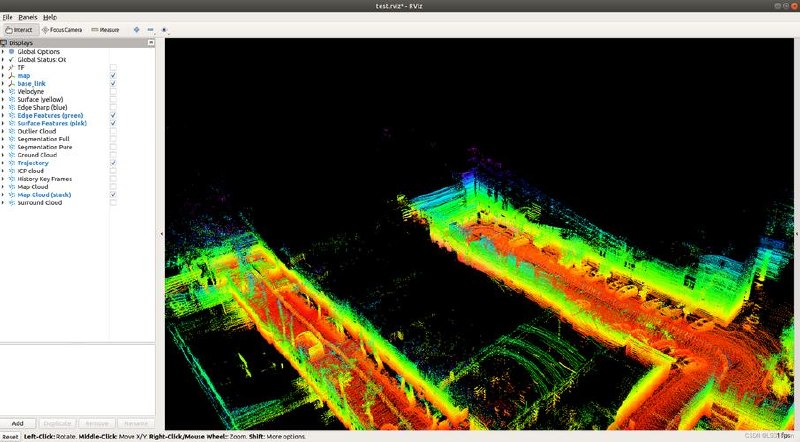The width and height of the screenshot is (800, 442).
Task: Click the Reset button in status bar
Action: [x=10, y=437]
